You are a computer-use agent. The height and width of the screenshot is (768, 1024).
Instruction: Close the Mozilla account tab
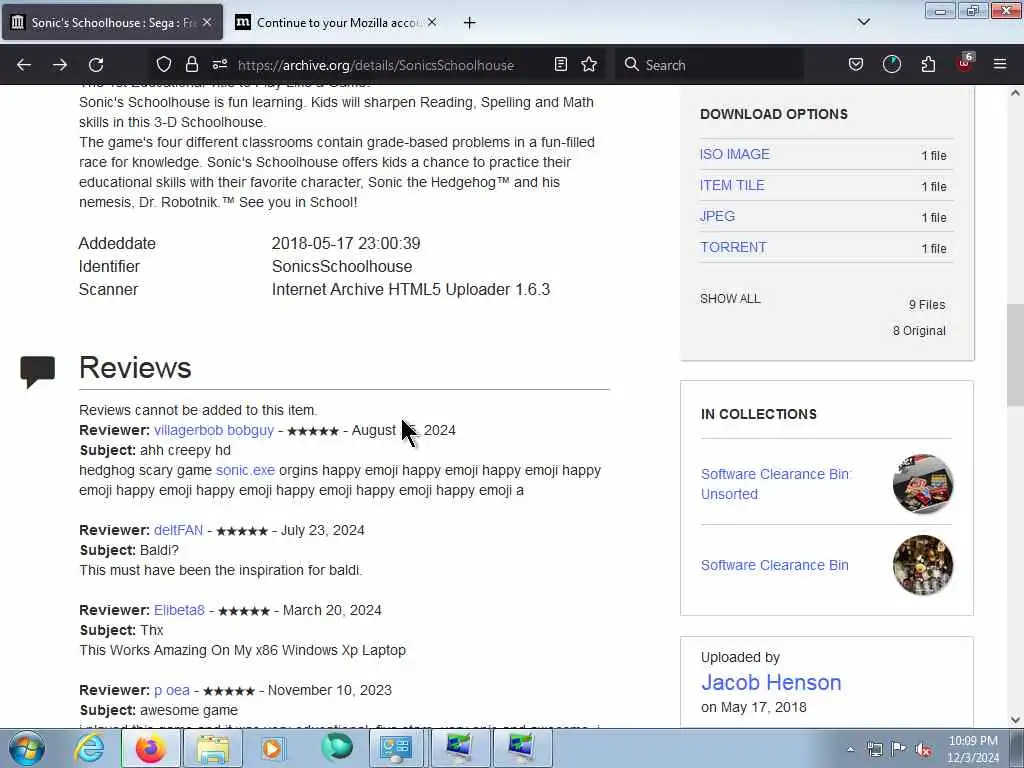432,22
